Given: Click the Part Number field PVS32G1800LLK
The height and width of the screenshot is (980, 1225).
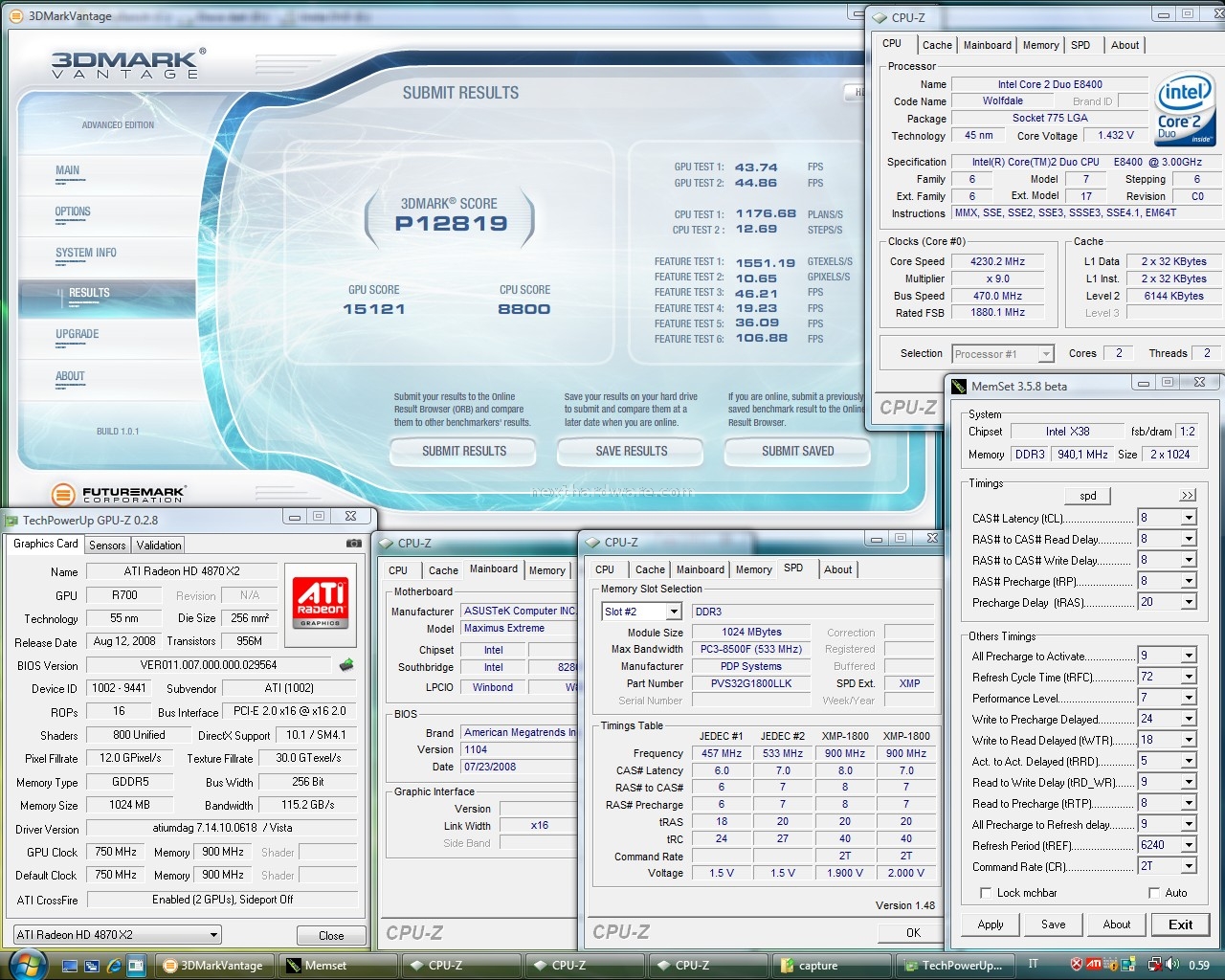Looking at the screenshot, I should coord(751,683).
